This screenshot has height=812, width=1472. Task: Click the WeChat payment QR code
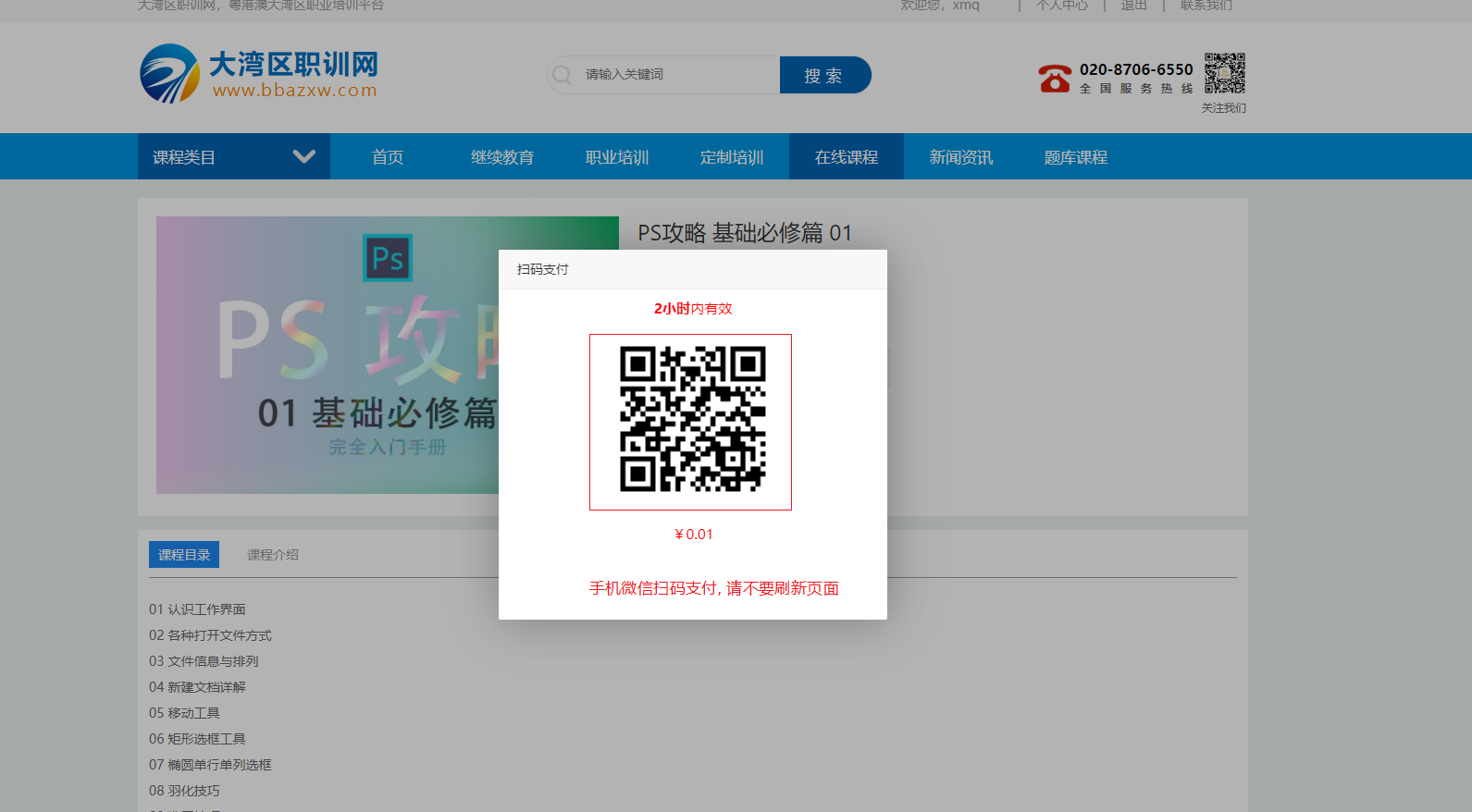click(x=691, y=421)
